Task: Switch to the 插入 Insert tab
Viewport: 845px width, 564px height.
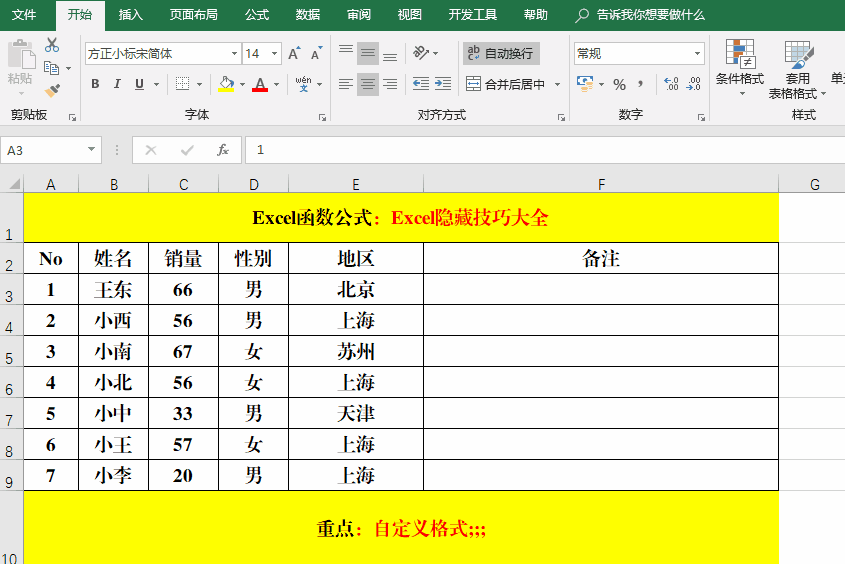Action: click(130, 15)
